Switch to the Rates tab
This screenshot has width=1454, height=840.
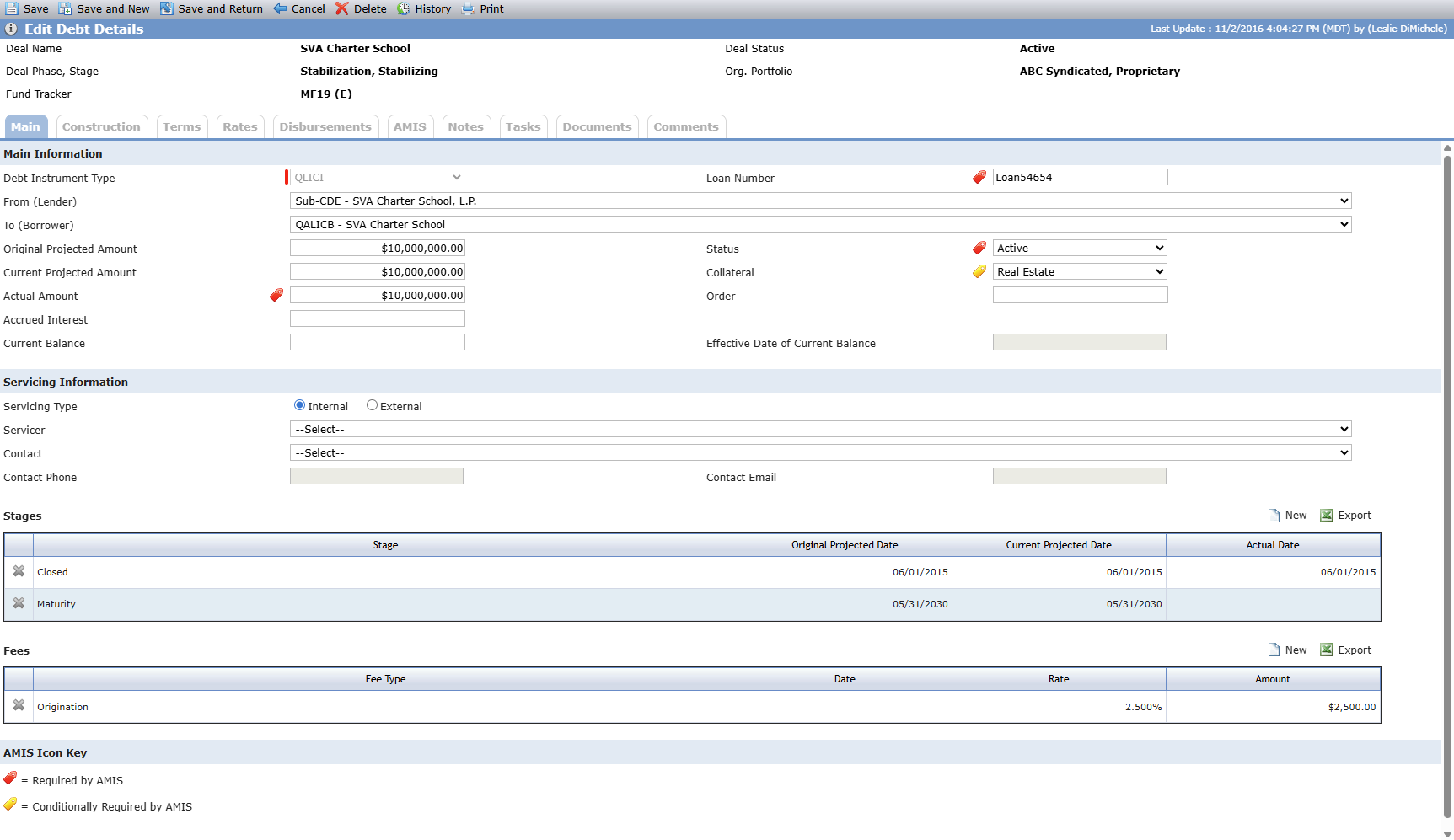pos(240,127)
